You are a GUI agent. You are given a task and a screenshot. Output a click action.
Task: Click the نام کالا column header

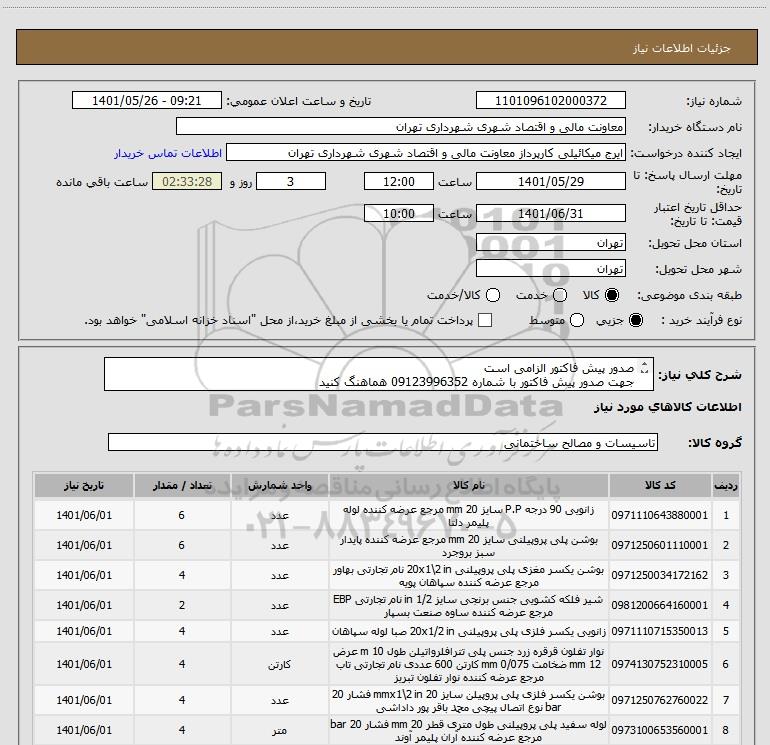click(469, 486)
